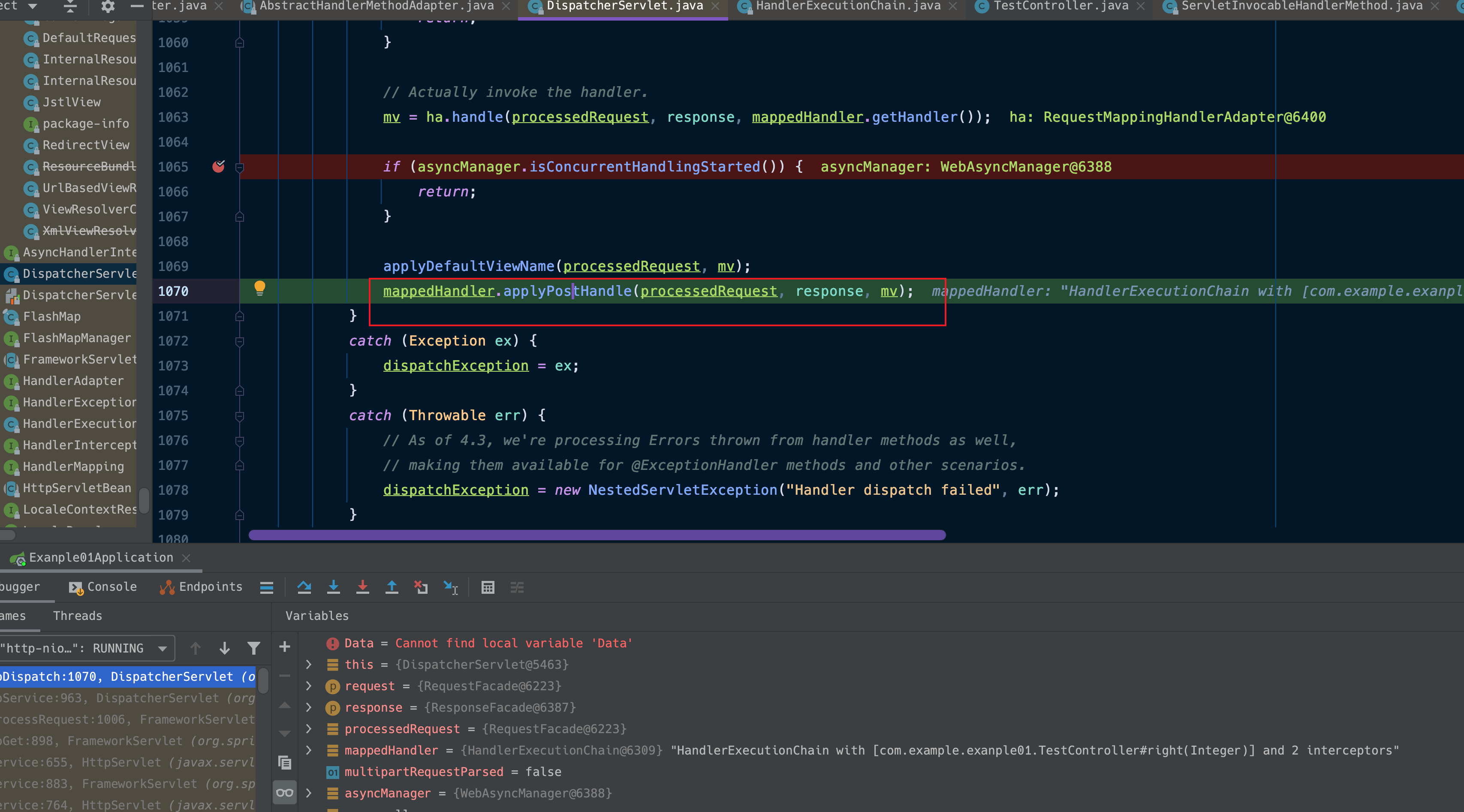The width and height of the screenshot is (1464, 812).
Task: Toggle Show Watches glasses icon
Action: [285, 793]
